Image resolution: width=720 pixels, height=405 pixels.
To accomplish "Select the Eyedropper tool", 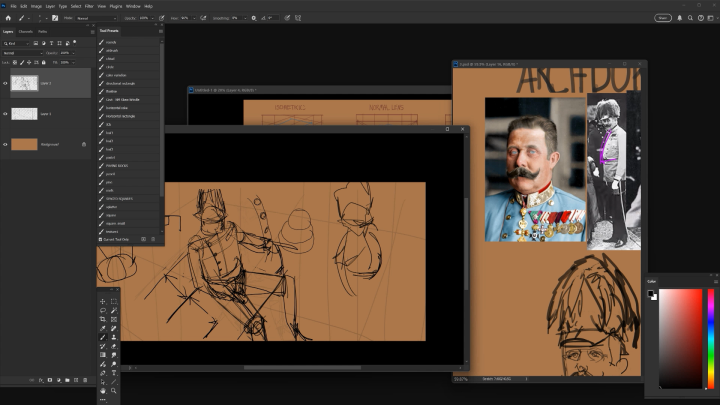I will (x=103, y=328).
